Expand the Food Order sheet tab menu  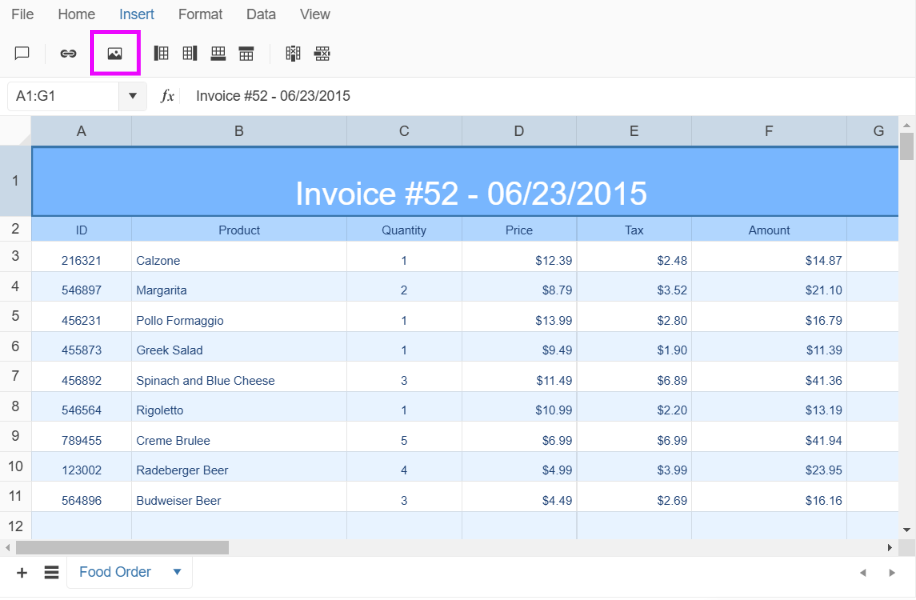point(176,572)
